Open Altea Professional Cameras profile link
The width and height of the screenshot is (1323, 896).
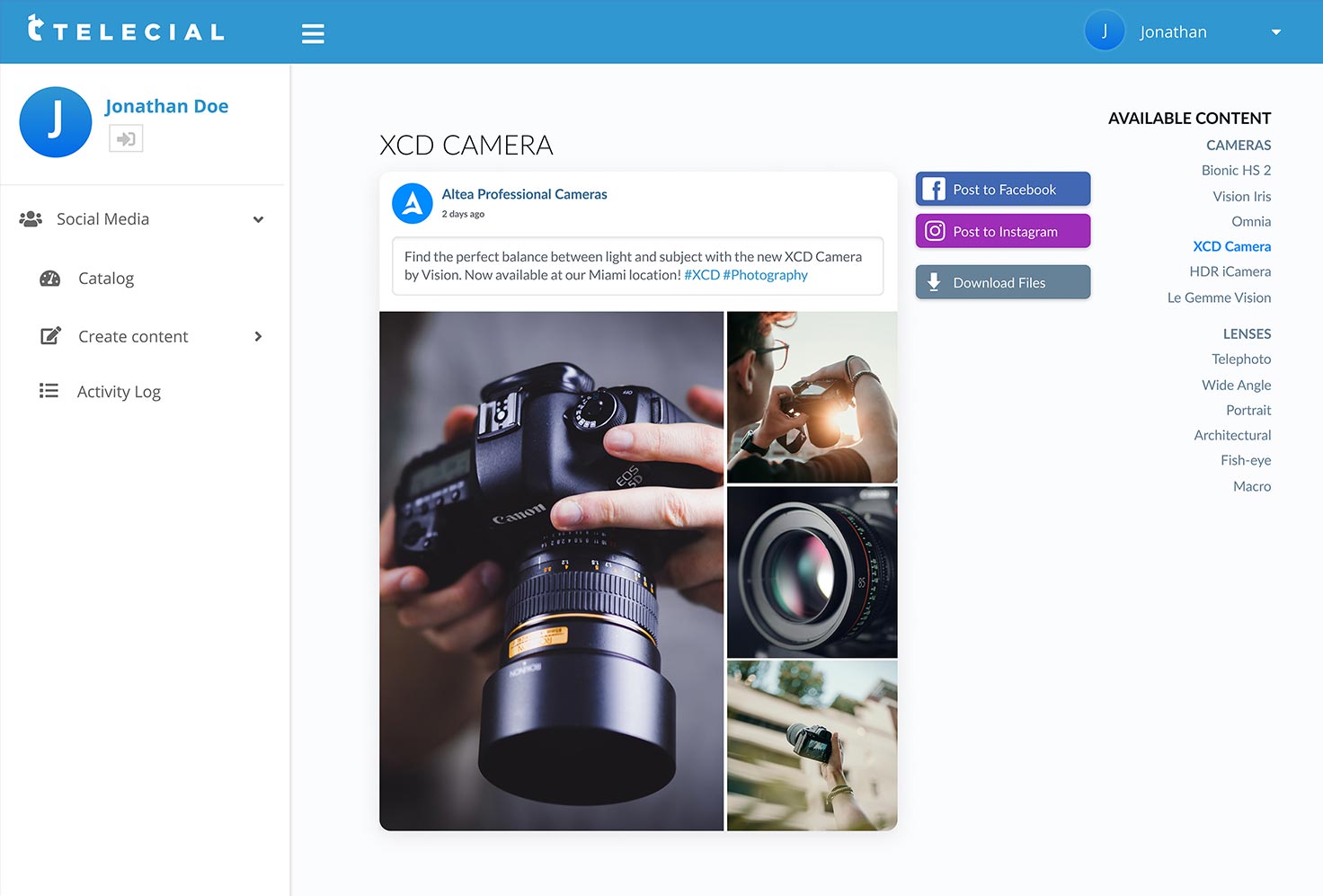tap(524, 194)
